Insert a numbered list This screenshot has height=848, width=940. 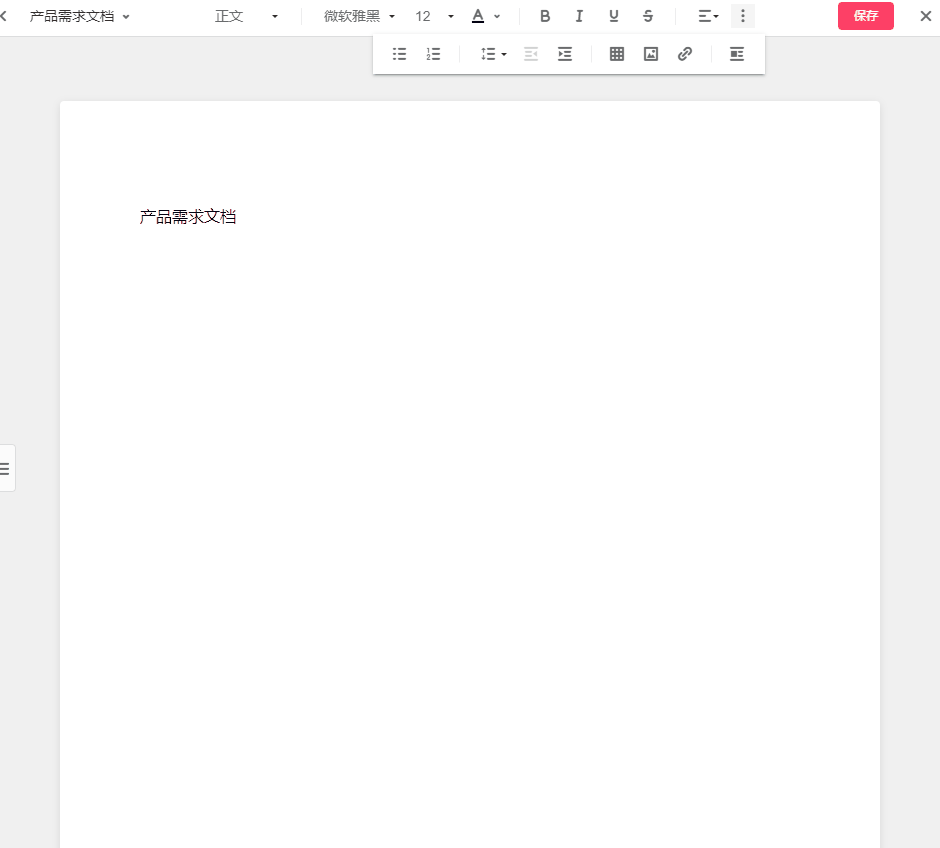pyautogui.click(x=433, y=54)
